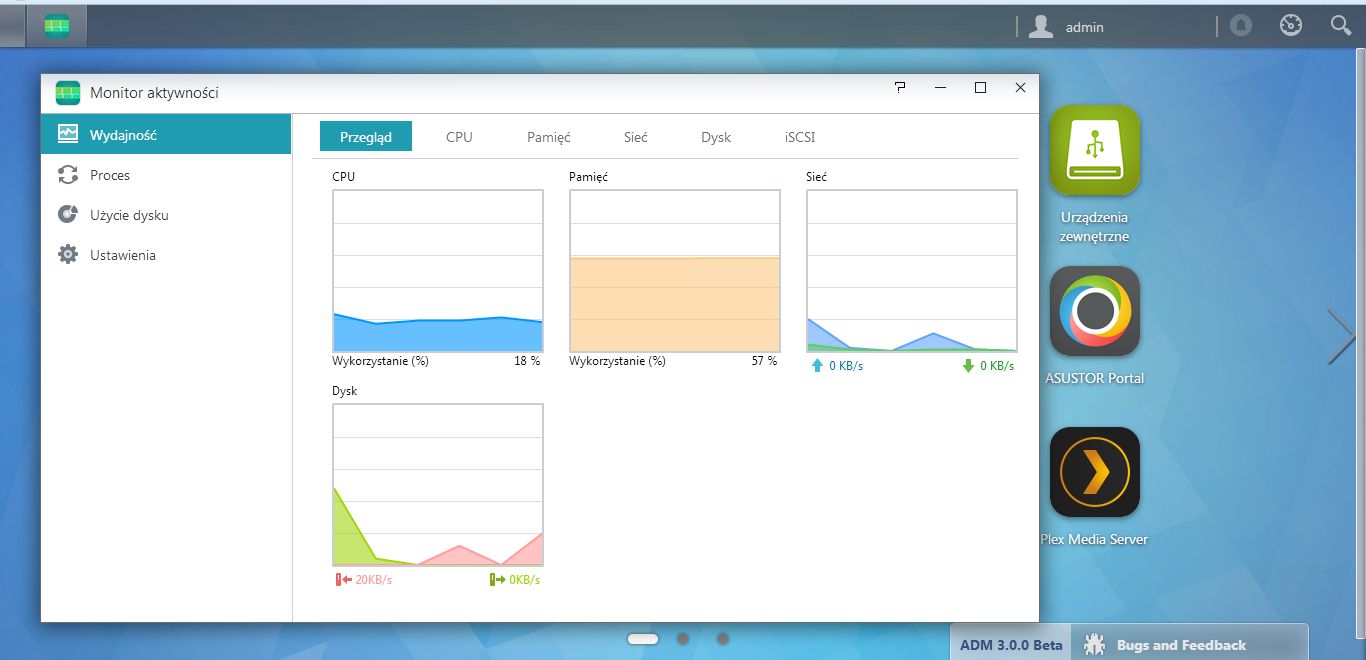Screen dimensions: 1366x660
Task: Go to next desktop page arrow
Action: (1341, 336)
